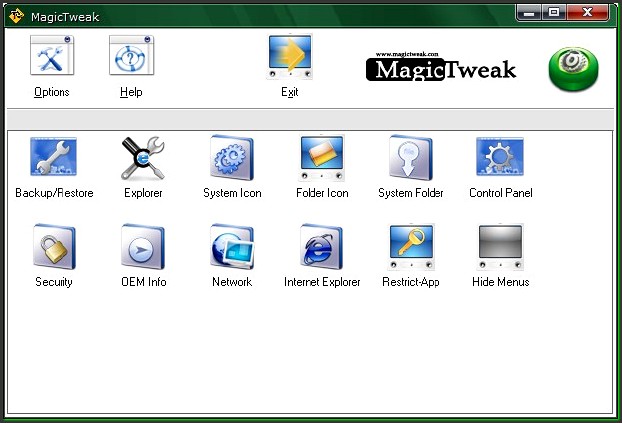Click the MagicTweak title bar icon

tap(16, 16)
